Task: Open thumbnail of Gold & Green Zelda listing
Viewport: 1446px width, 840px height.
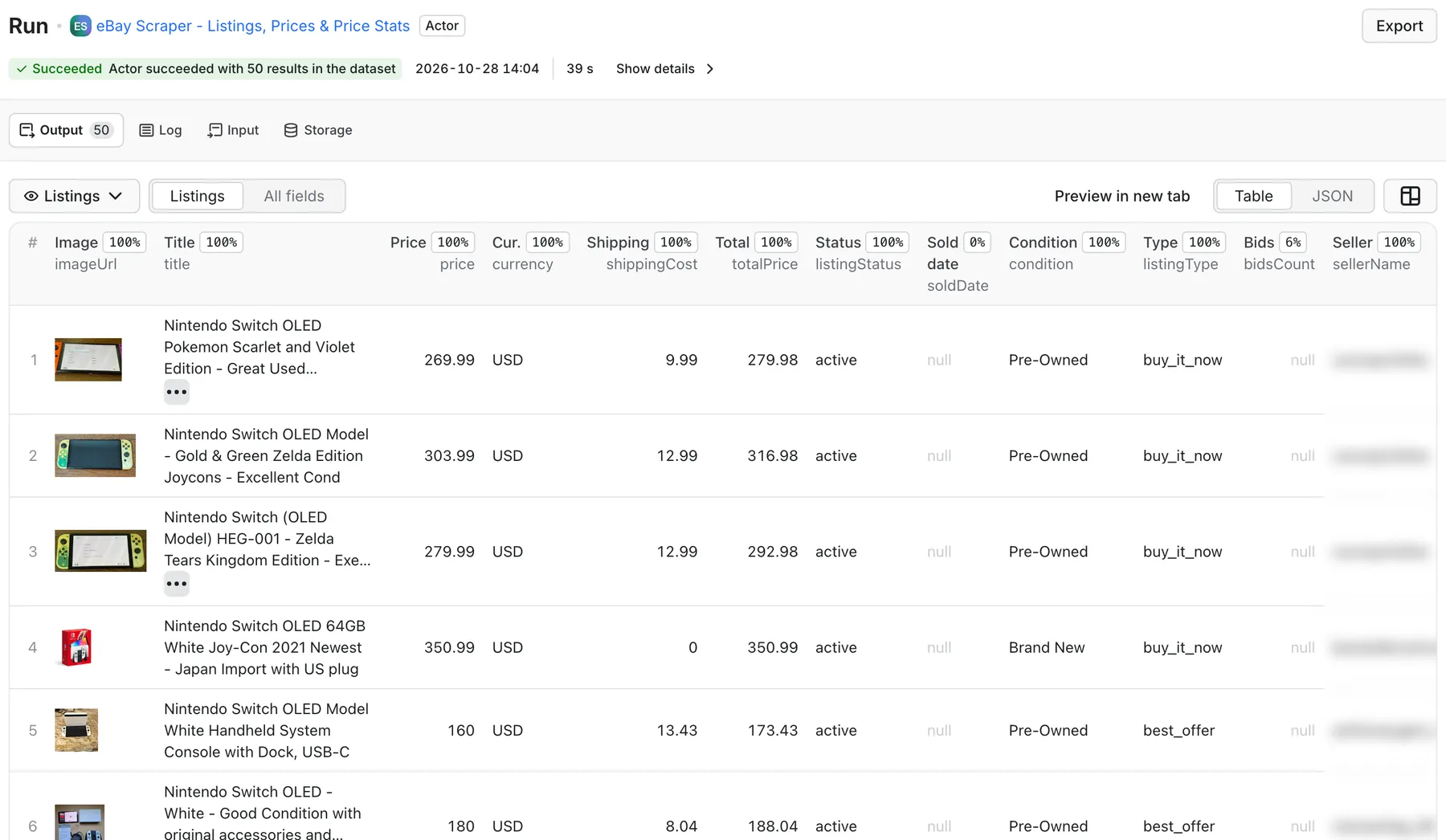Action: click(x=95, y=455)
